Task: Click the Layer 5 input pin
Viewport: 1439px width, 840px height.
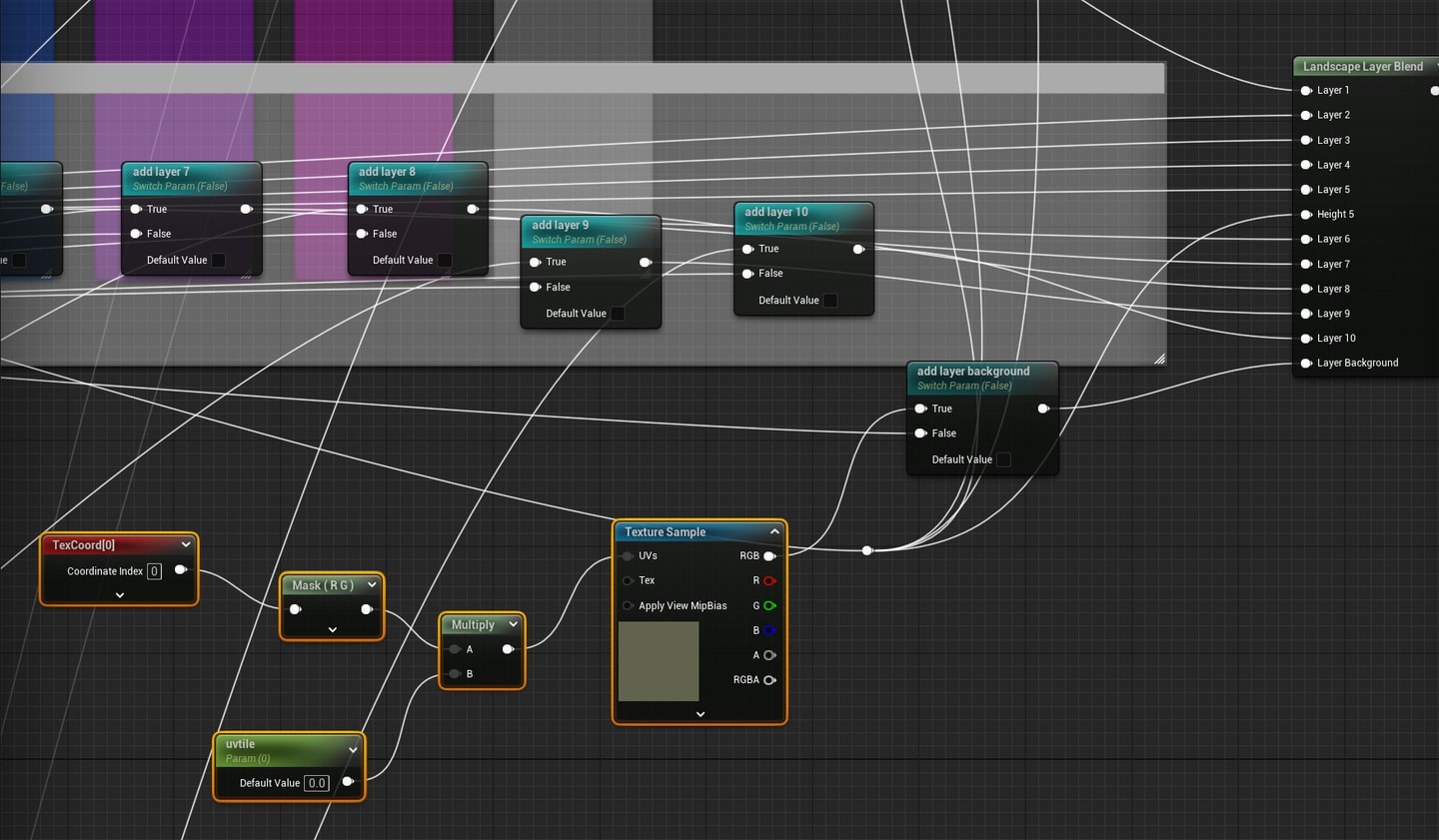Action: (1306, 190)
